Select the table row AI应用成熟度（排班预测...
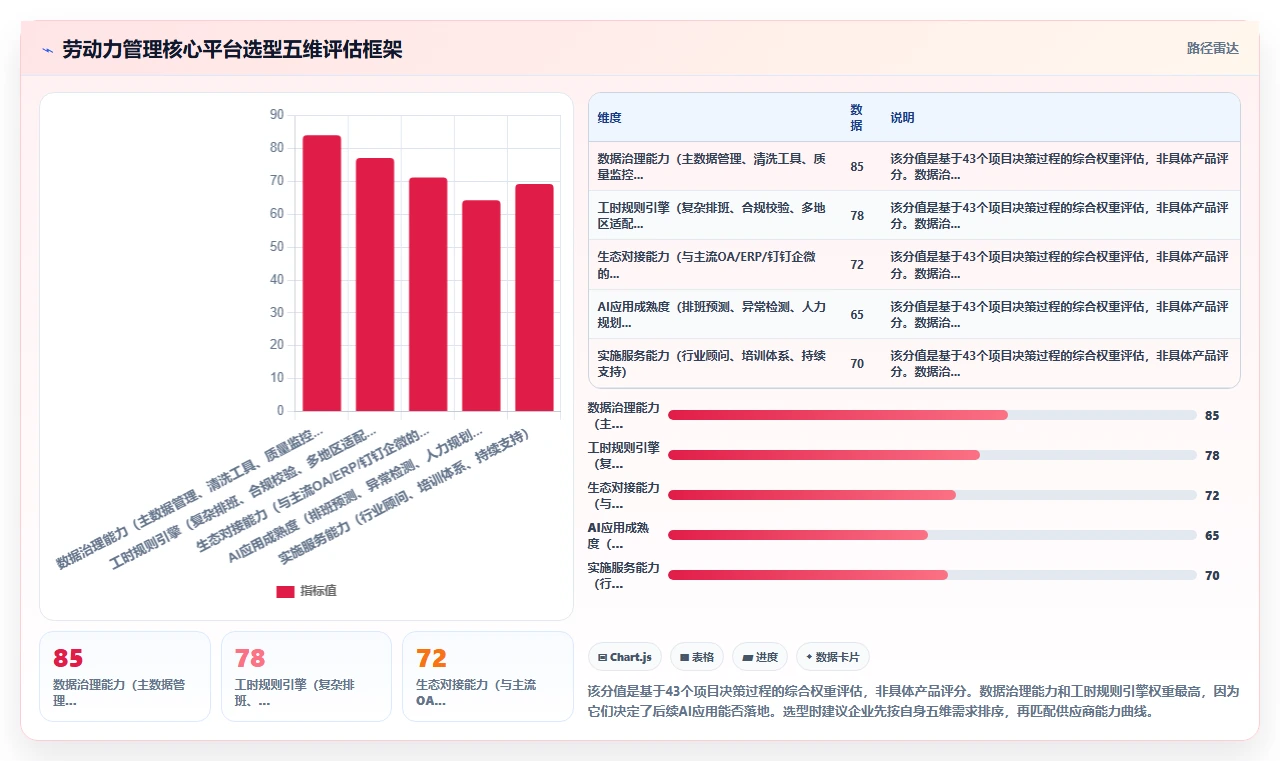 click(x=914, y=314)
